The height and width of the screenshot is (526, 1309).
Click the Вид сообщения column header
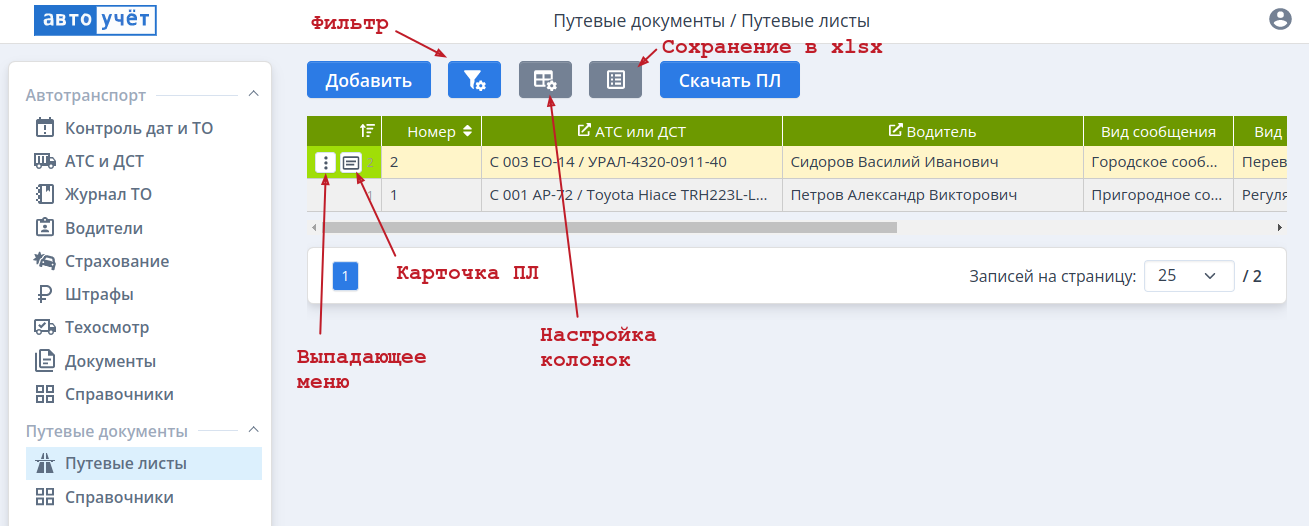tap(1158, 131)
